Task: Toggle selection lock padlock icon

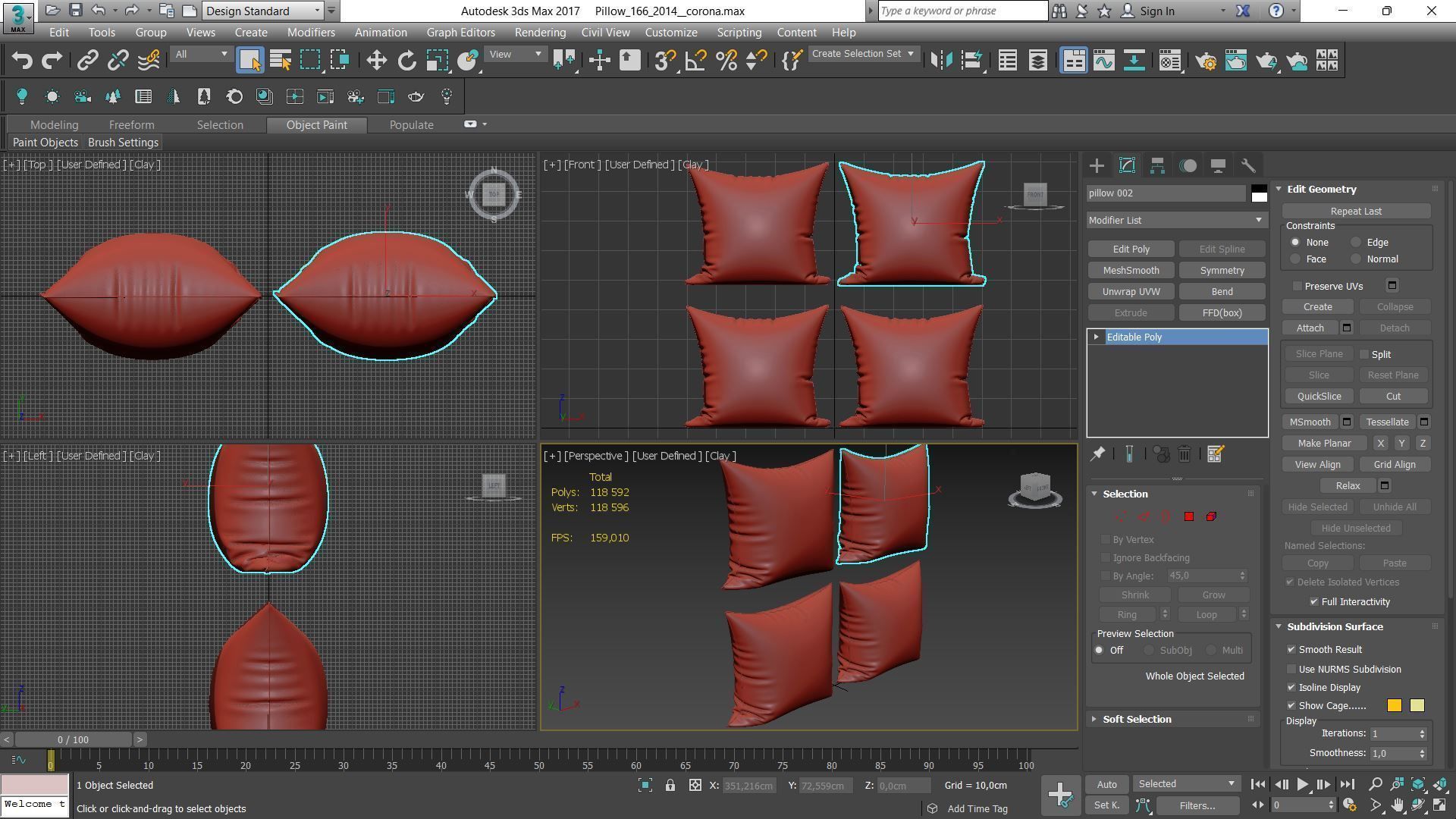Action: [x=670, y=786]
